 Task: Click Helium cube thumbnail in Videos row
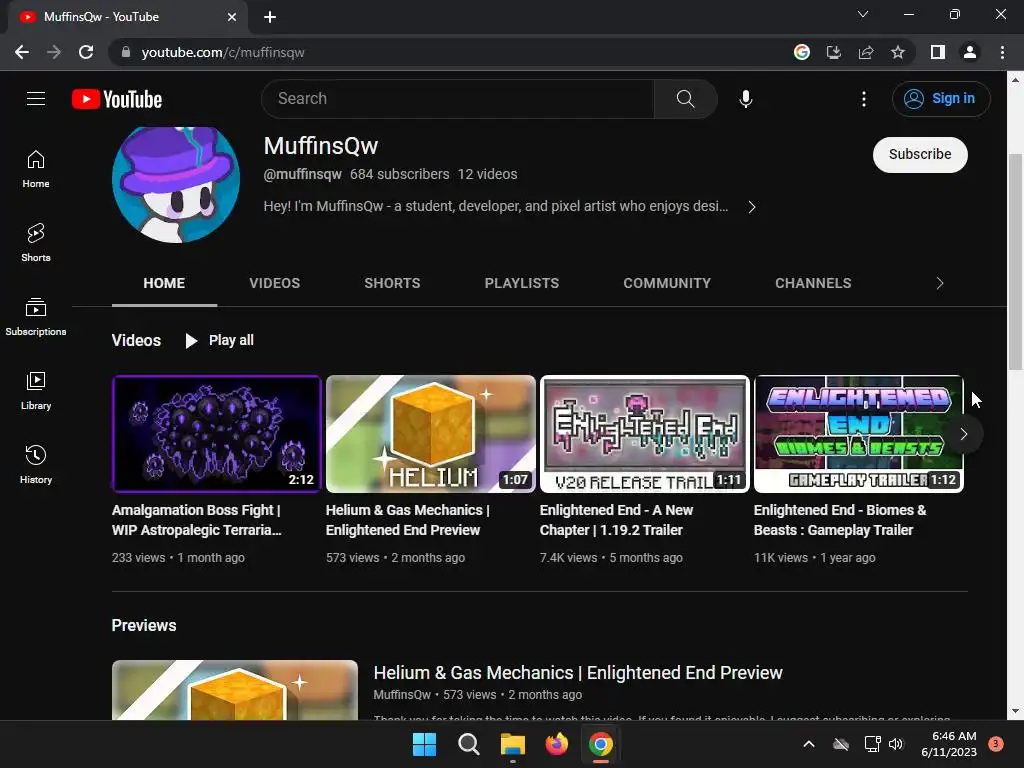[430, 434]
